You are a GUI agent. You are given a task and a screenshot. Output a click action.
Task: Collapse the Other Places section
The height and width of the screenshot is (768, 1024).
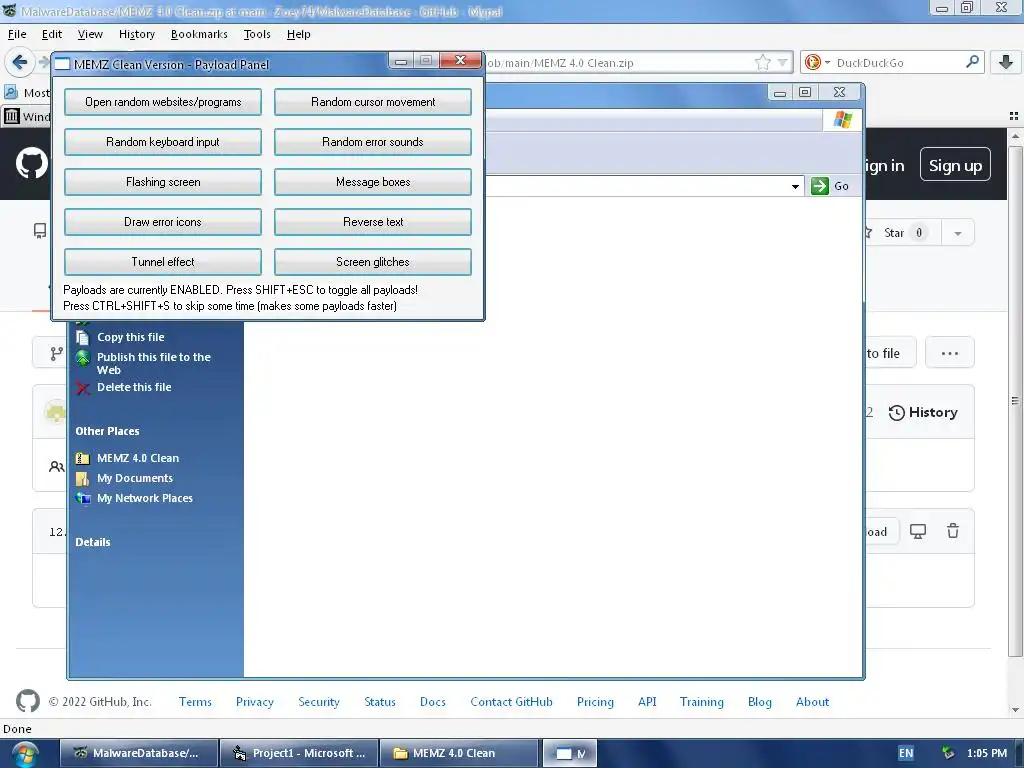pos(107,431)
